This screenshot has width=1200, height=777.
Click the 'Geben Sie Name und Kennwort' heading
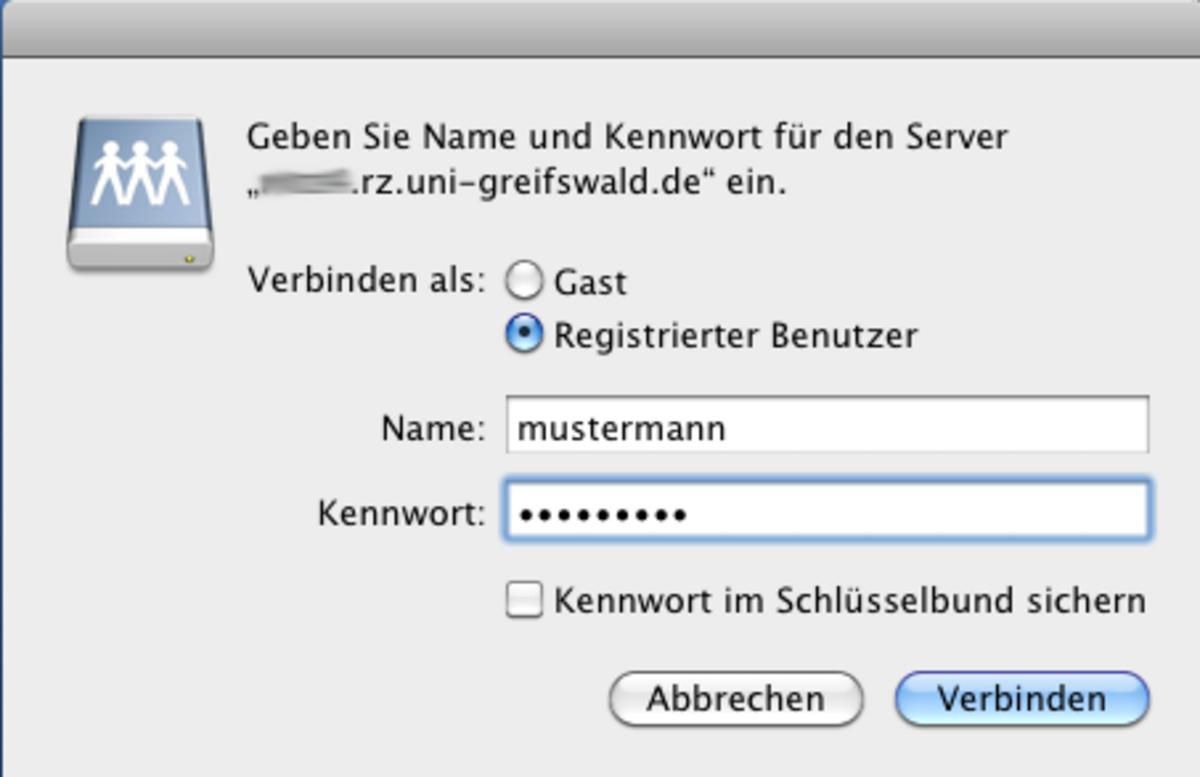click(627, 137)
